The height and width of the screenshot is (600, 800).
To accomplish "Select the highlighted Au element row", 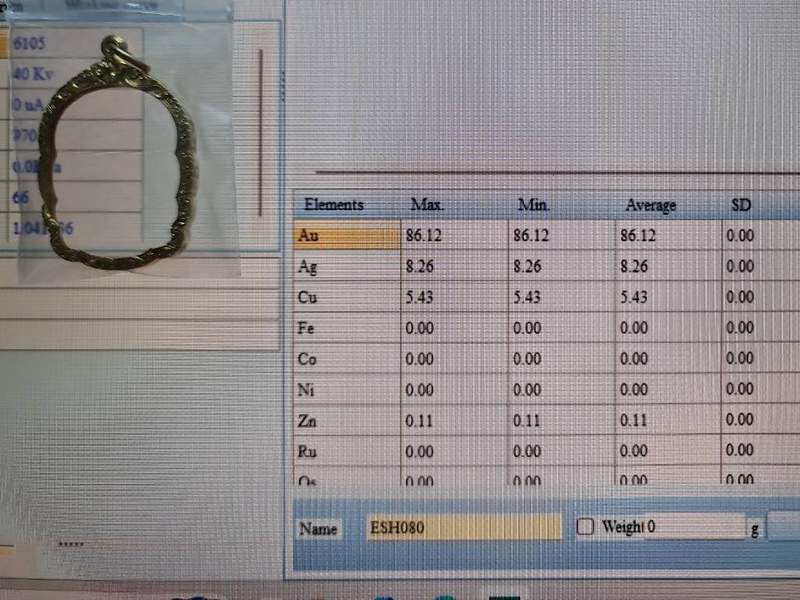I will click(346, 236).
